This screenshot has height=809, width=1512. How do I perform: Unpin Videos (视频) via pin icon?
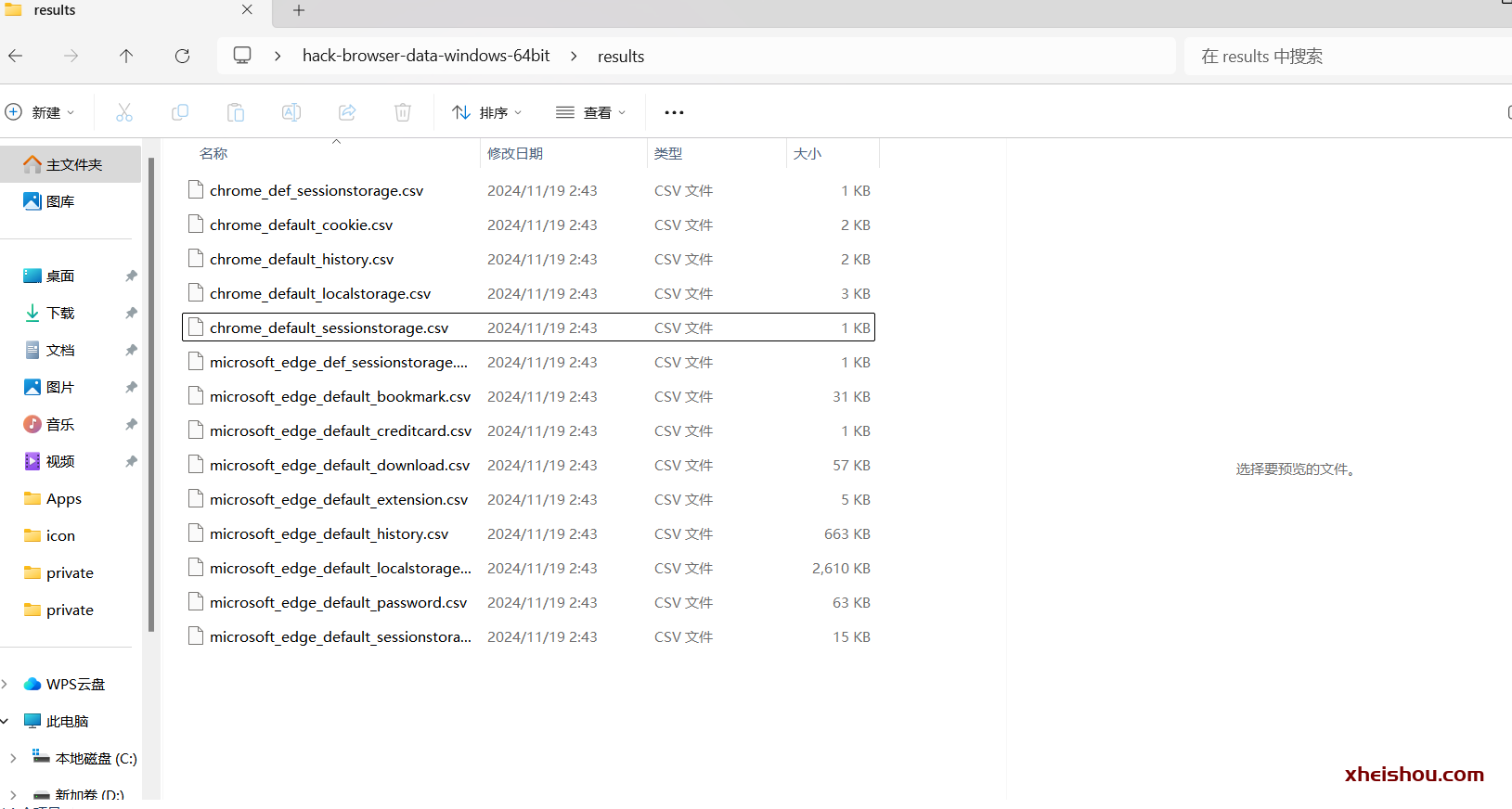[x=131, y=461]
